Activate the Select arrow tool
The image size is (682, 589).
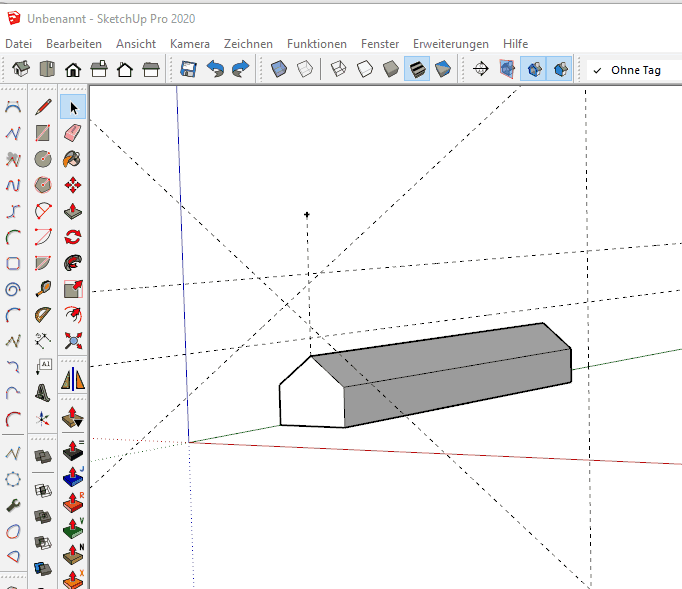click(72, 107)
